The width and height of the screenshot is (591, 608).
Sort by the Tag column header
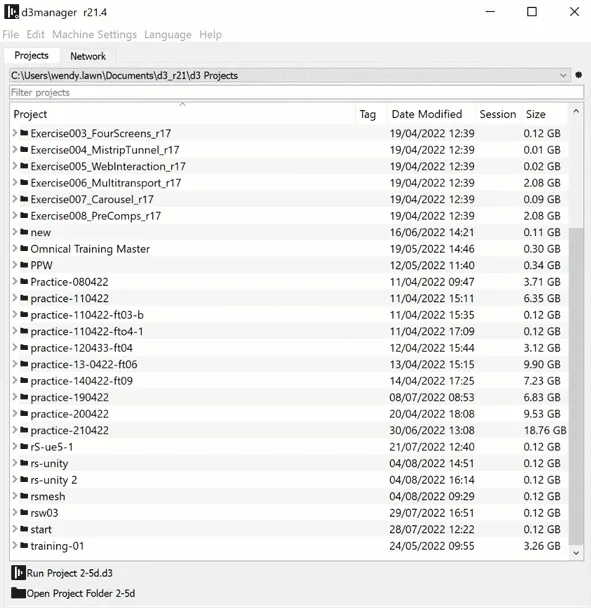coord(371,114)
